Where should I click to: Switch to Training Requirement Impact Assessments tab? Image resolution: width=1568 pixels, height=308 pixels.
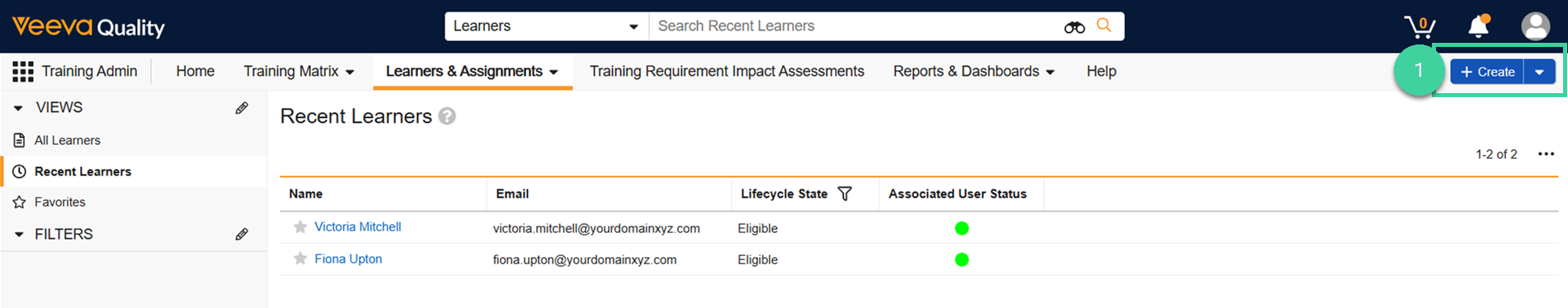727,72
